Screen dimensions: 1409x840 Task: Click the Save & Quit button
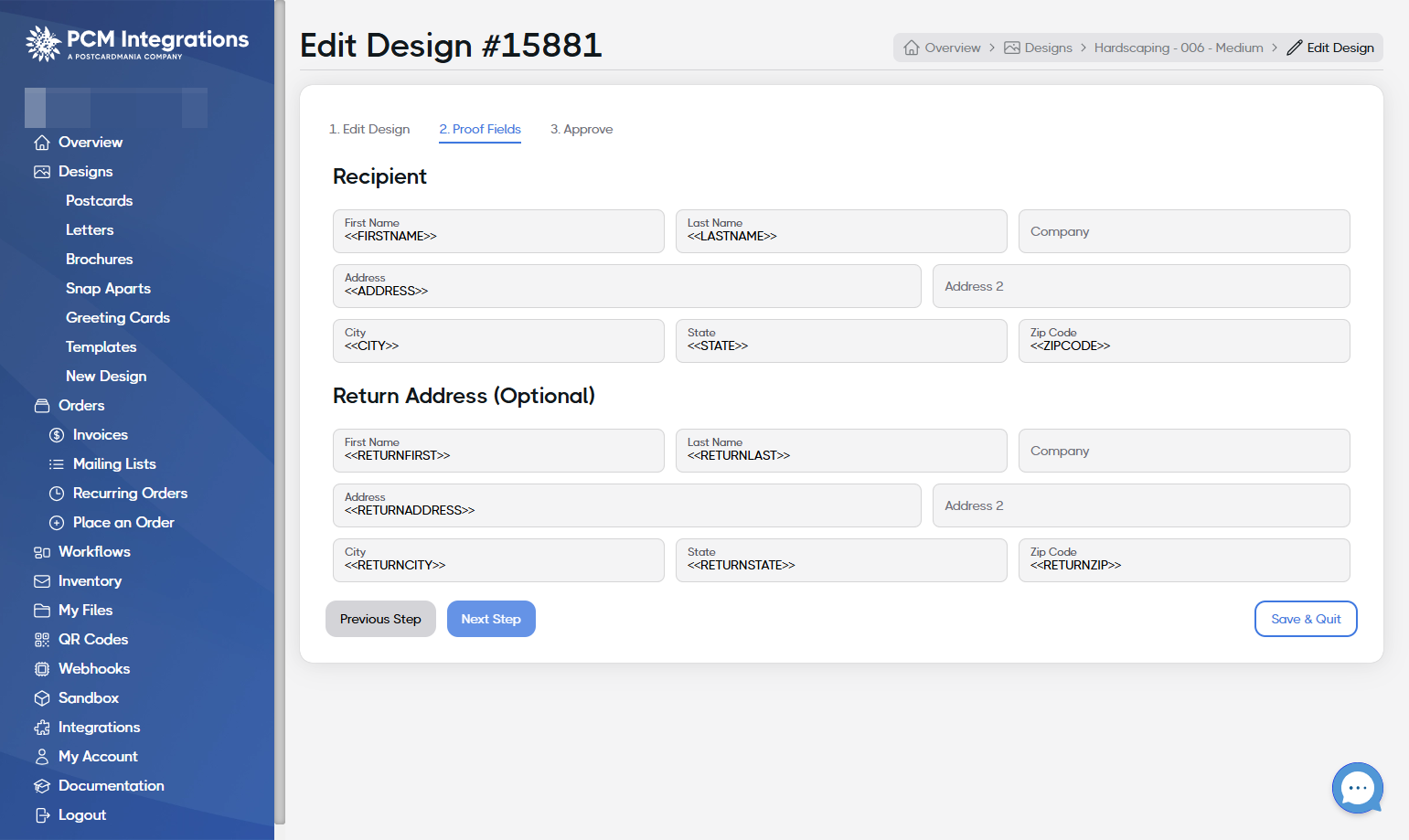[x=1306, y=619]
